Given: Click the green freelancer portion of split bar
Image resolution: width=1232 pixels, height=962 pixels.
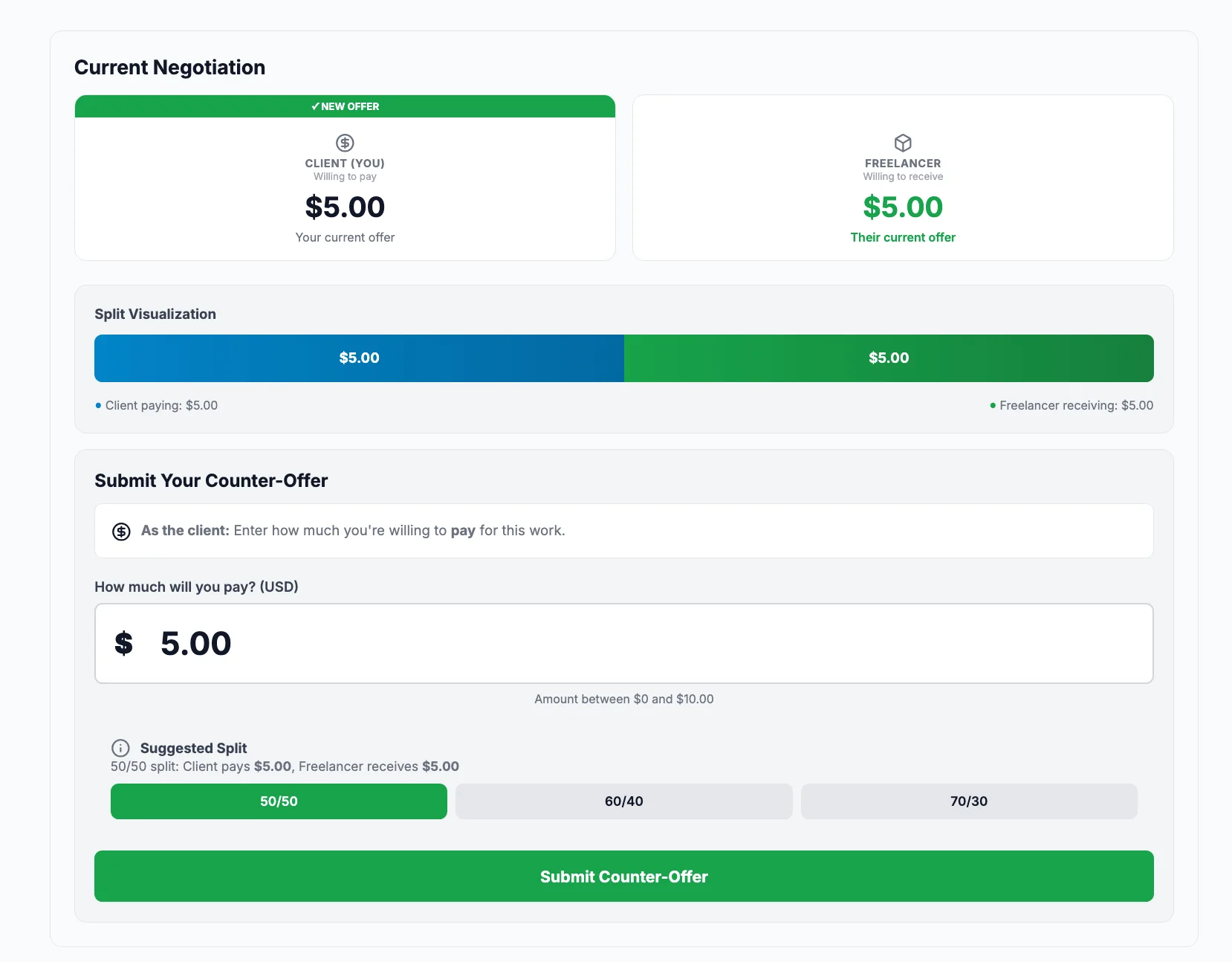Looking at the screenshot, I should click(x=889, y=358).
